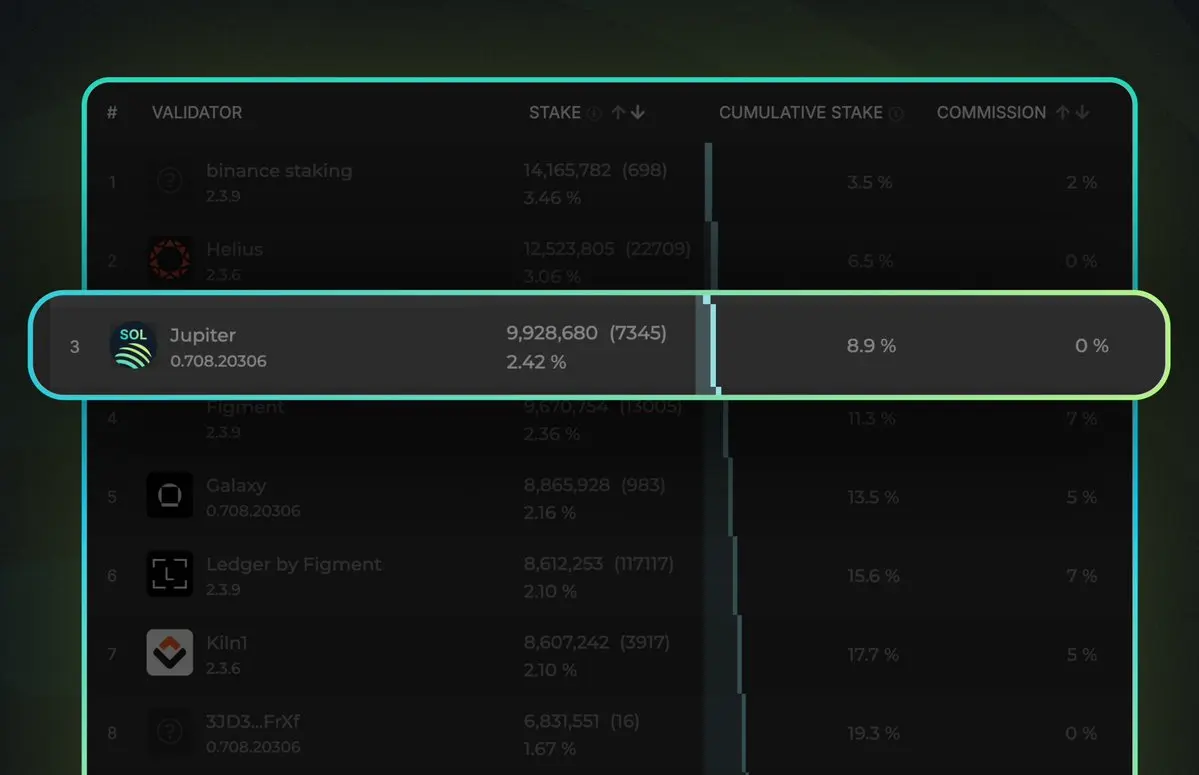Sort stake ascending with up arrow

[619, 112]
